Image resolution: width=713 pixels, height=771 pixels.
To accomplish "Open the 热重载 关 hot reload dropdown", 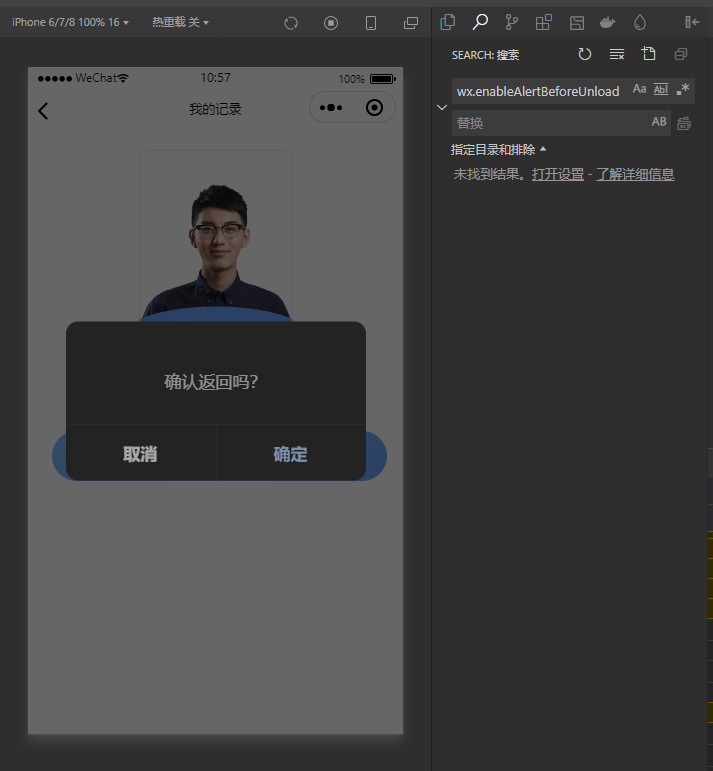I will pos(180,23).
